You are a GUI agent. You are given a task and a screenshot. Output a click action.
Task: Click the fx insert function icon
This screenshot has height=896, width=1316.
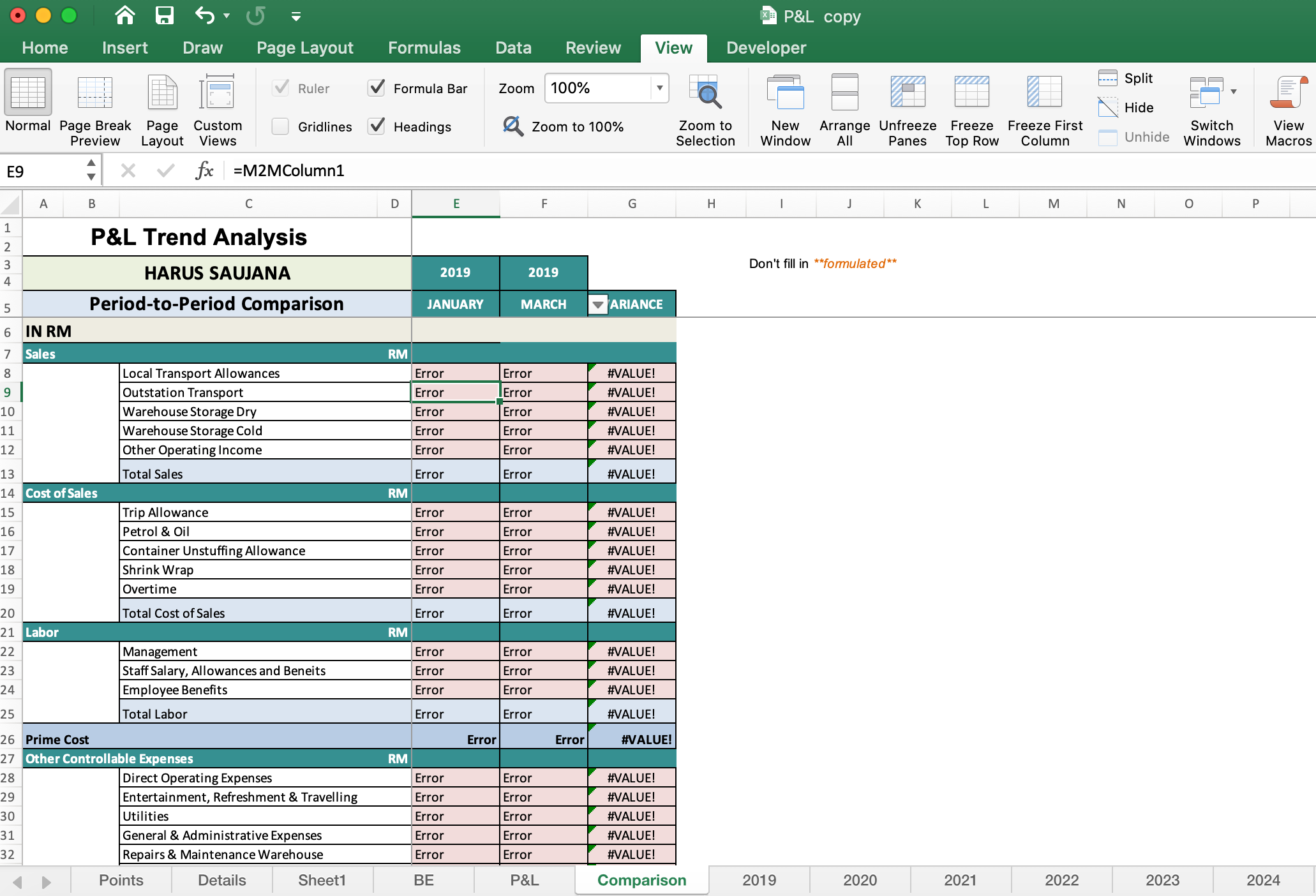(204, 170)
